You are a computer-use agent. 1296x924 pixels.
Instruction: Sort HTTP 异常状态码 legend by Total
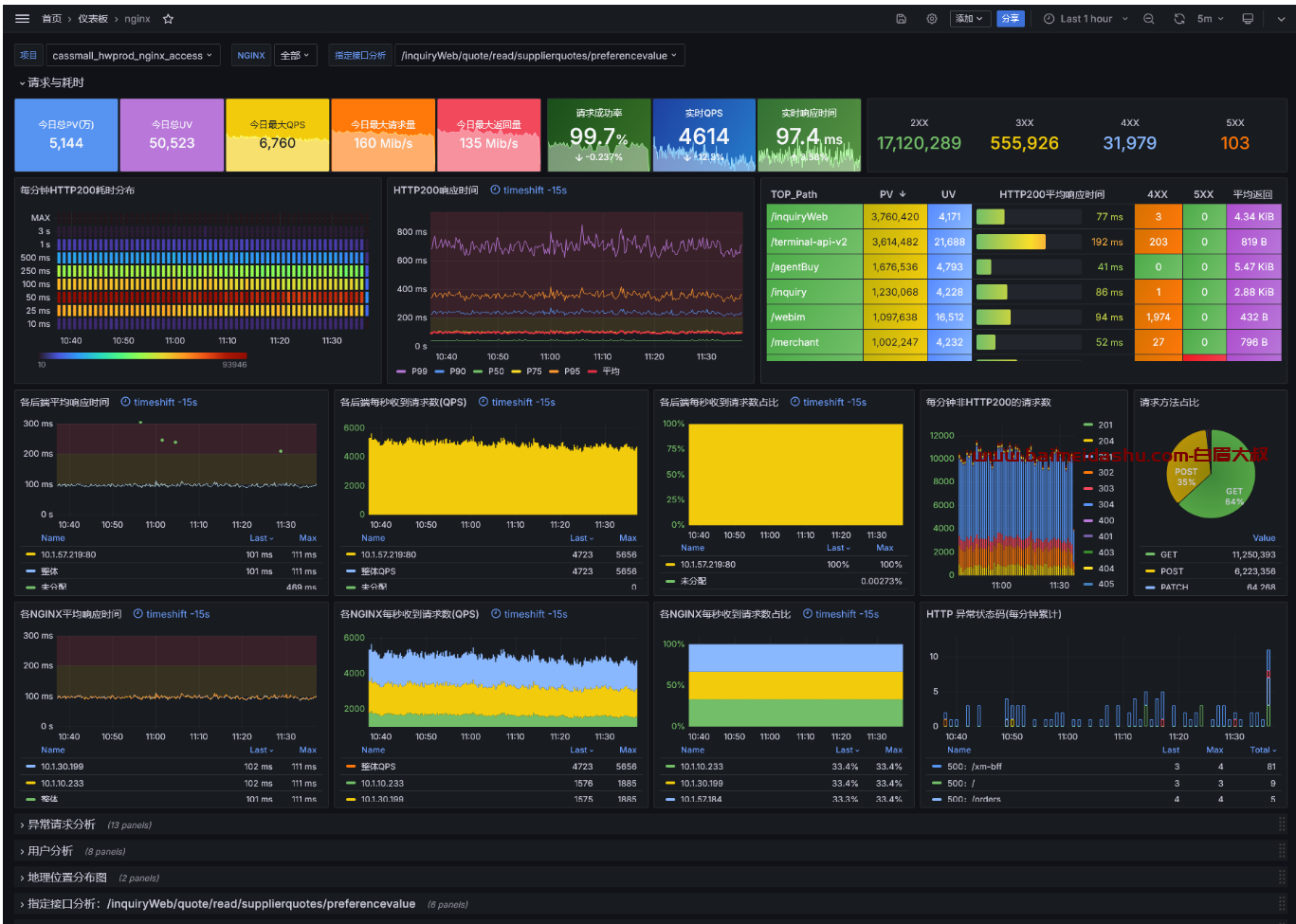1263,751
